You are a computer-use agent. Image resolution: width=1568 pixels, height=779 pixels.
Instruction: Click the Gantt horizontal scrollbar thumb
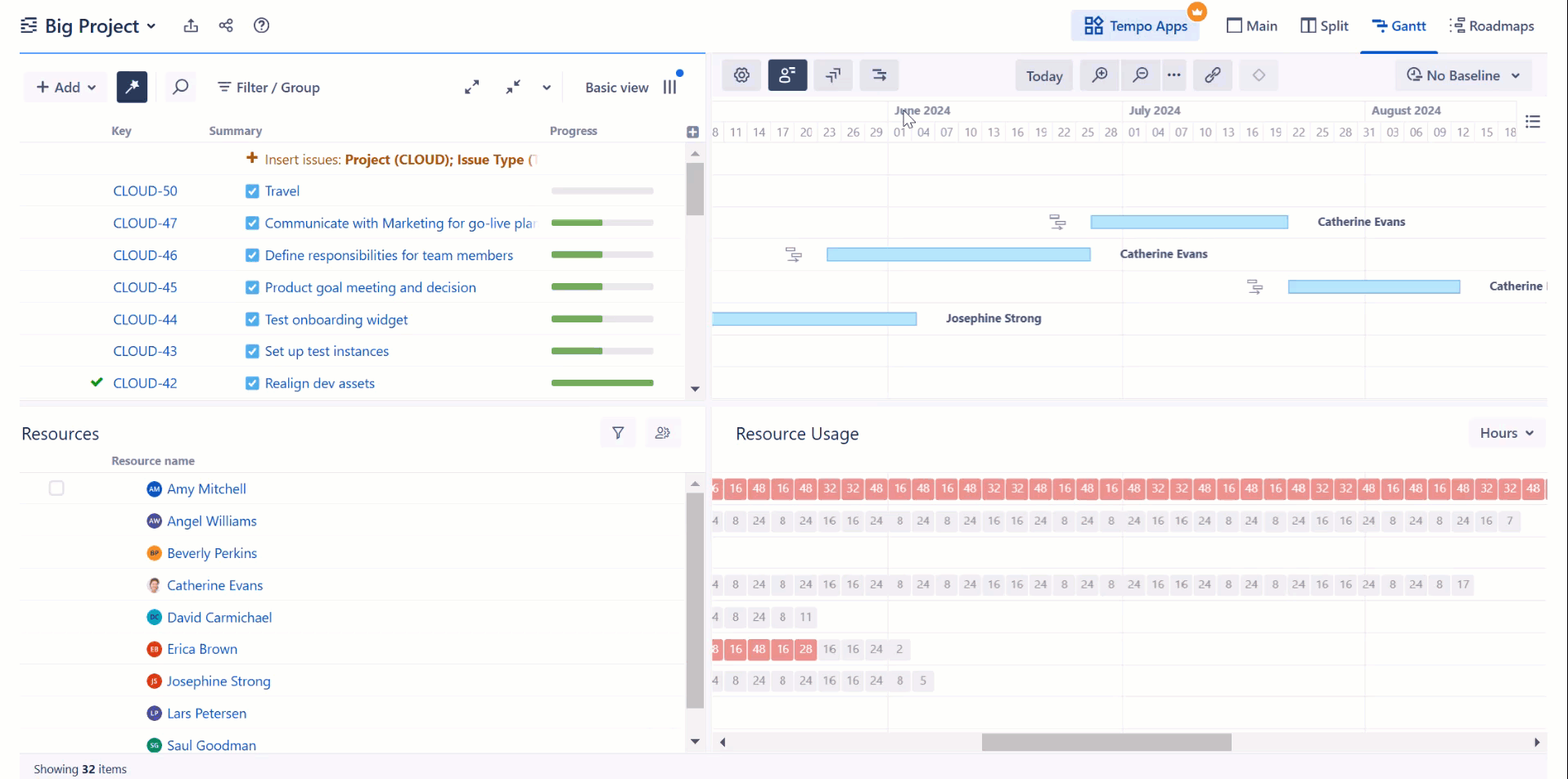[1106, 742]
